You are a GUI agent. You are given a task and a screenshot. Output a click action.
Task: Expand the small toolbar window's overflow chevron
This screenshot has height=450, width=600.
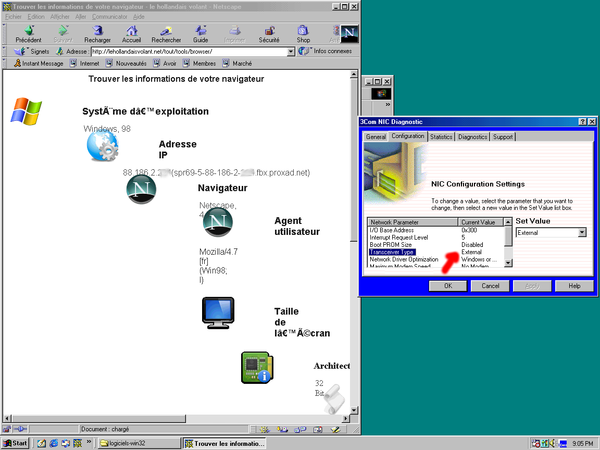pos(388,104)
